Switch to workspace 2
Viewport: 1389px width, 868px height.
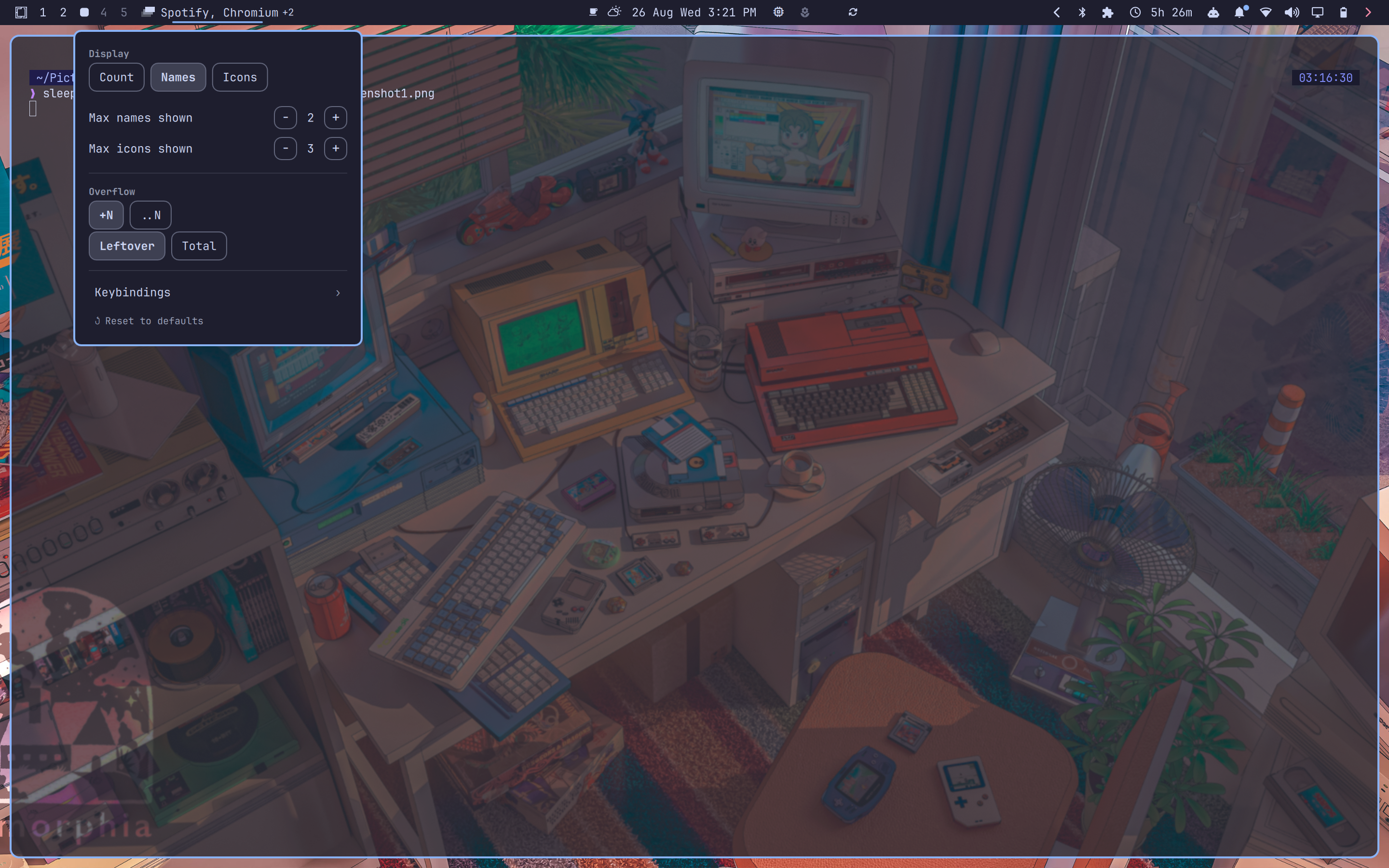[x=63, y=12]
